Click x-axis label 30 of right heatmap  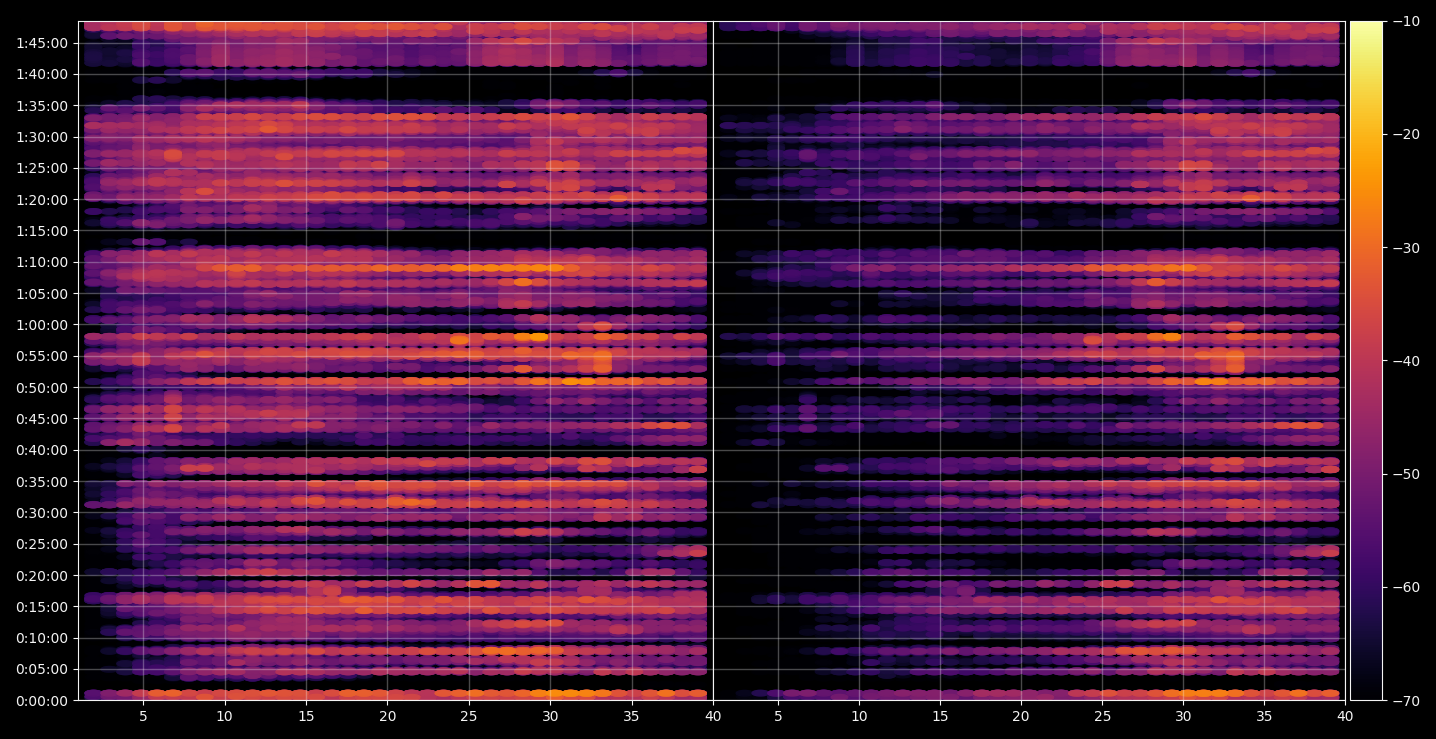coord(1183,716)
